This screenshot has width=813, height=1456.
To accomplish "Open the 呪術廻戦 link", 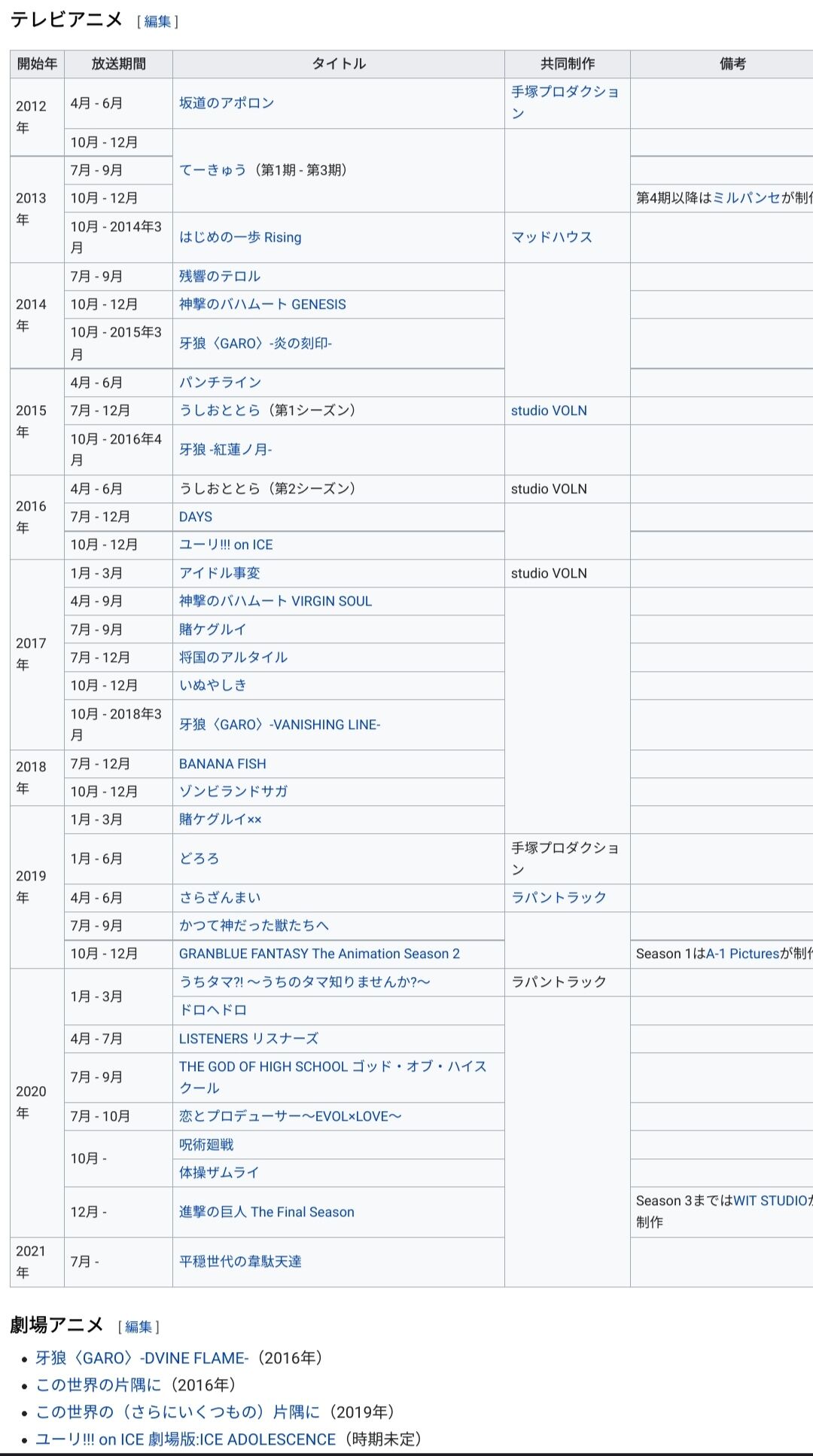I will point(206,1145).
